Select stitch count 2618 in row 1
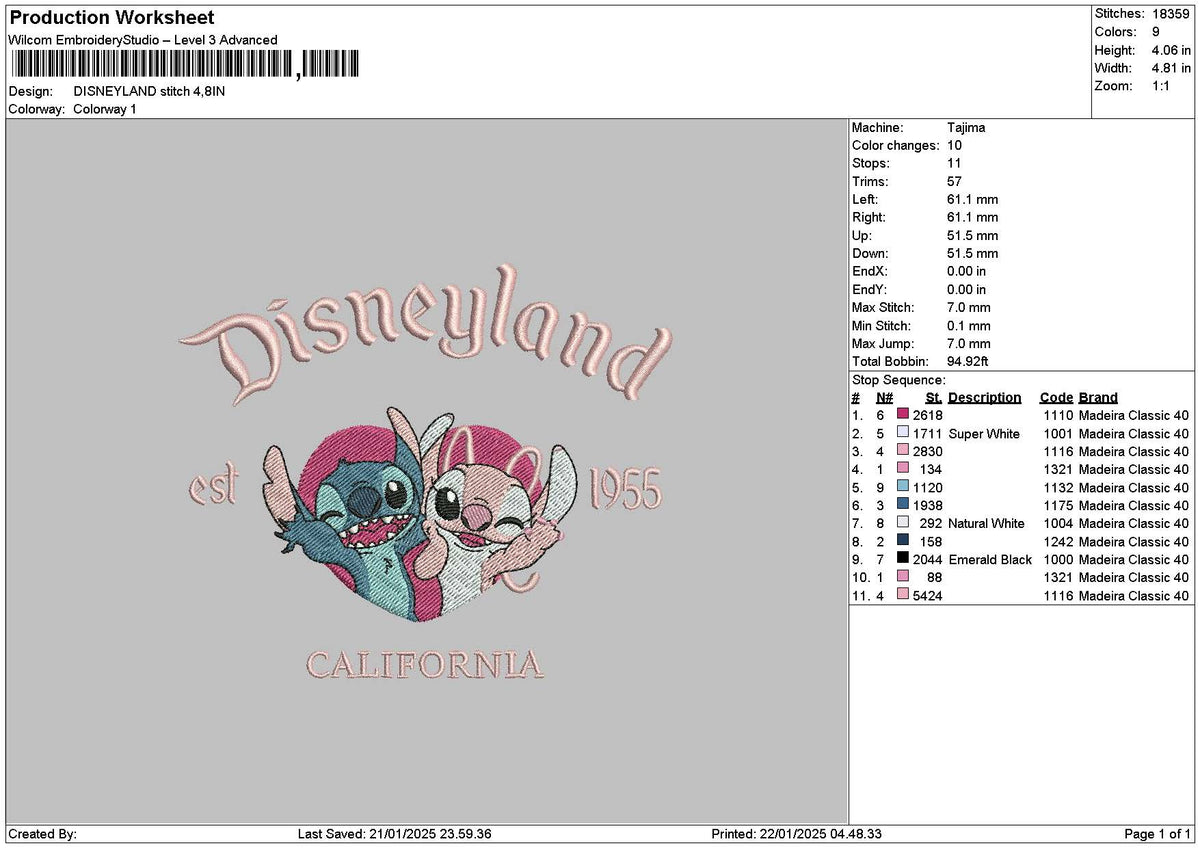The image size is (1200, 848). tap(927, 415)
